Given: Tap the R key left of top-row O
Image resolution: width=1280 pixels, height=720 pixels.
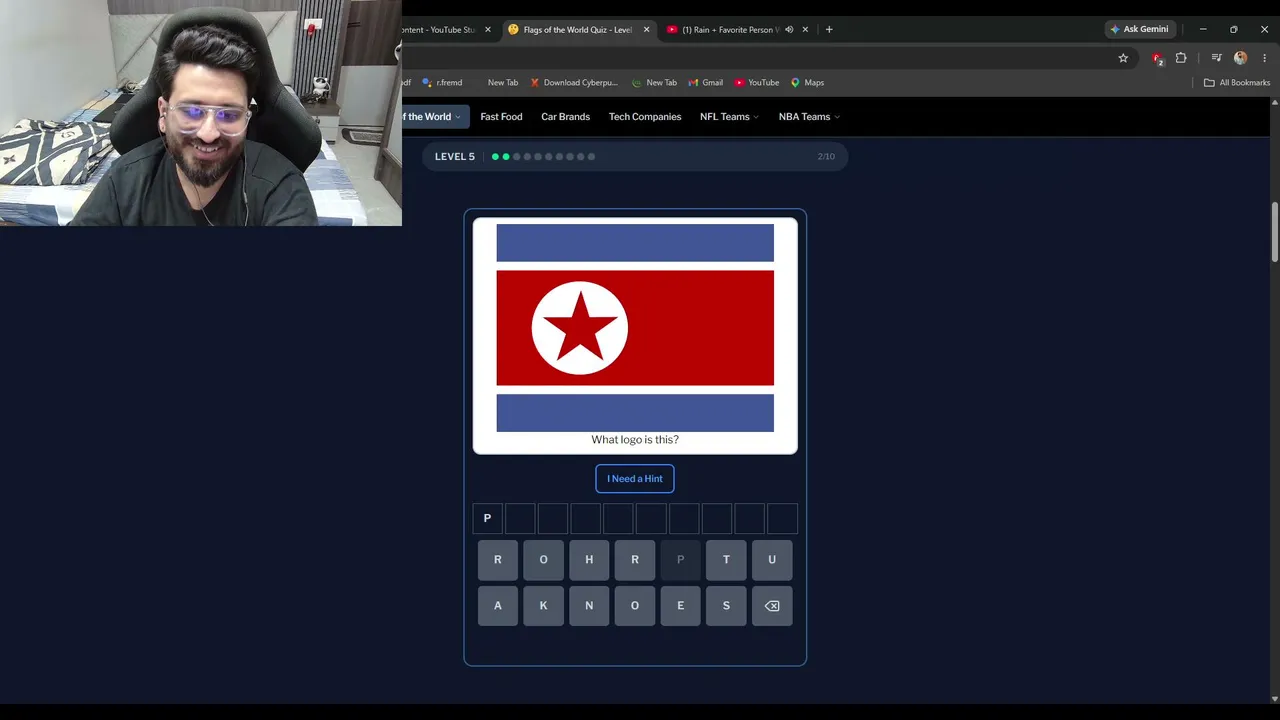Looking at the screenshot, I should [498, 560].
